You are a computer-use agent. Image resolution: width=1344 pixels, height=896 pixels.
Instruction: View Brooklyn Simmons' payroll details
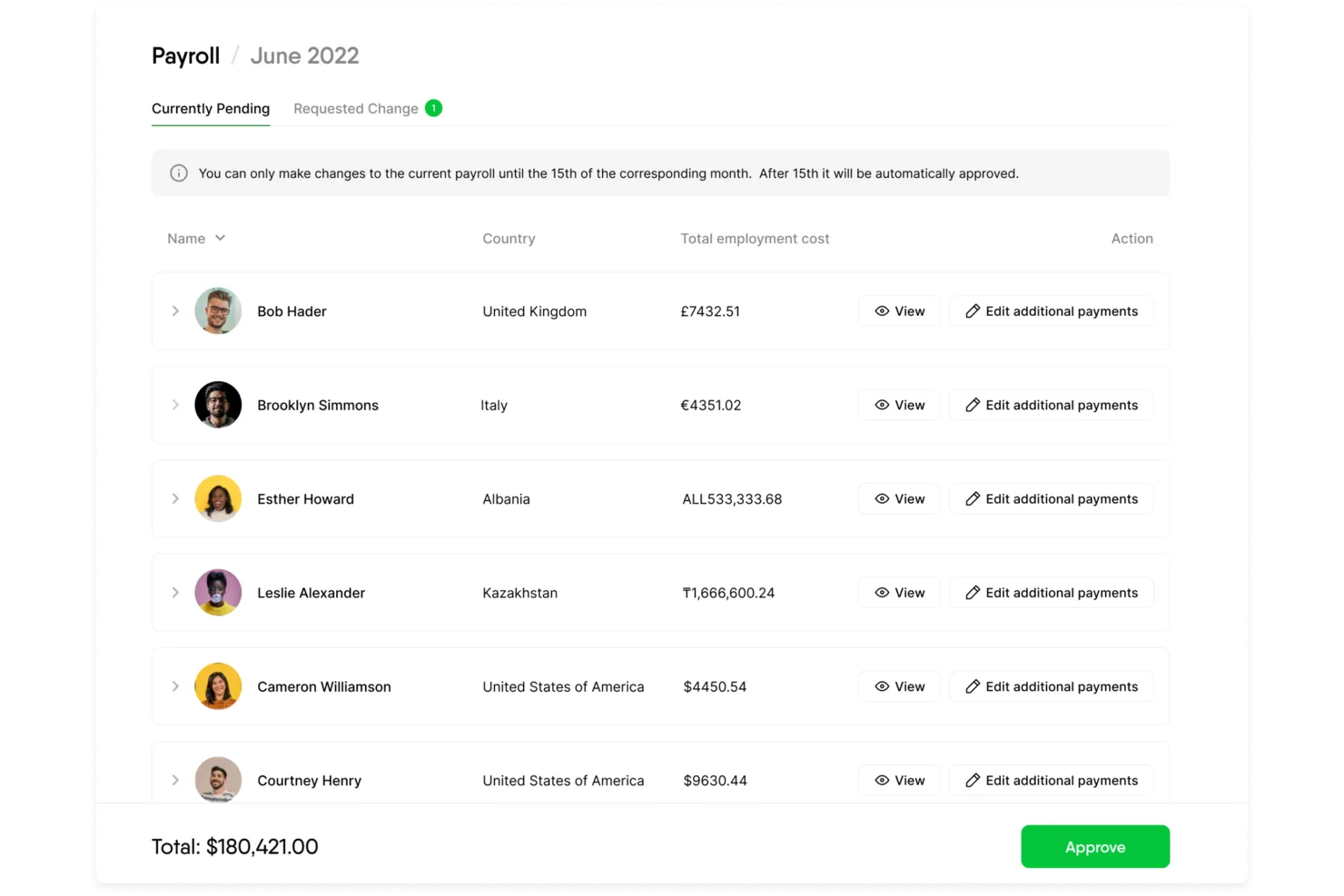click(x=899, y=405)
